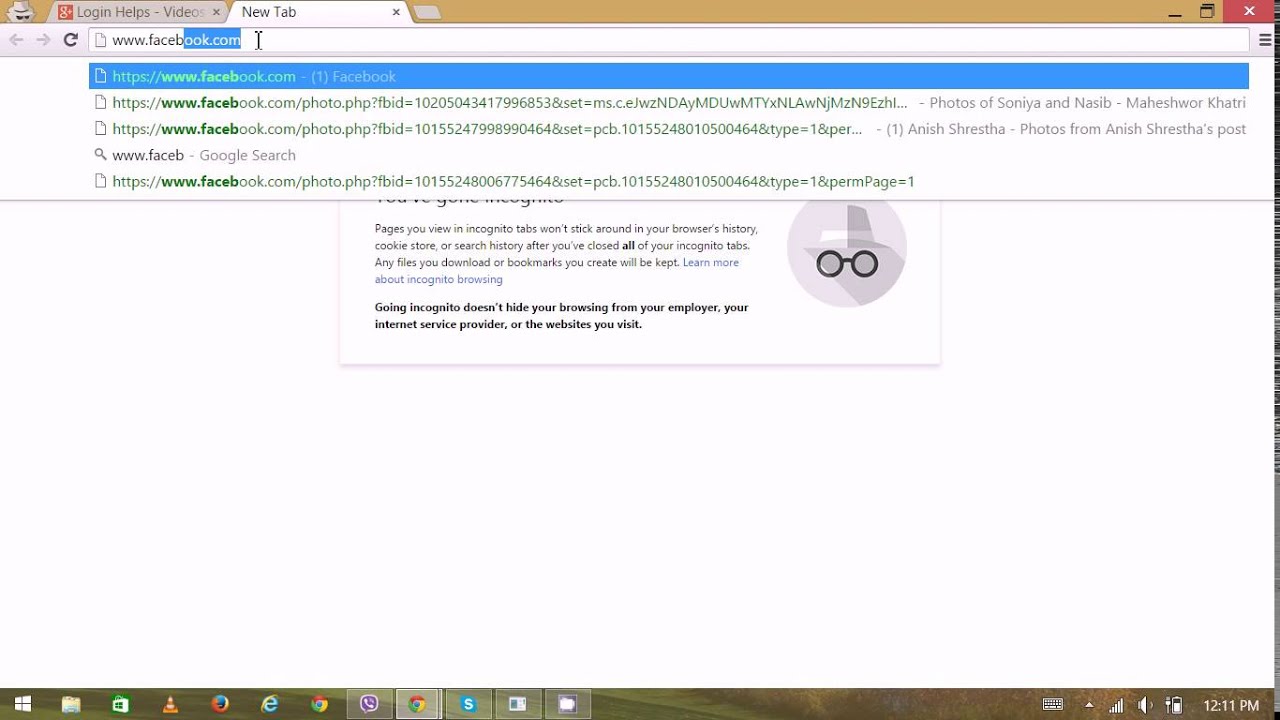Close the New Tab tab
Viewport: 1280px width, 720px height.
[396, 12]
